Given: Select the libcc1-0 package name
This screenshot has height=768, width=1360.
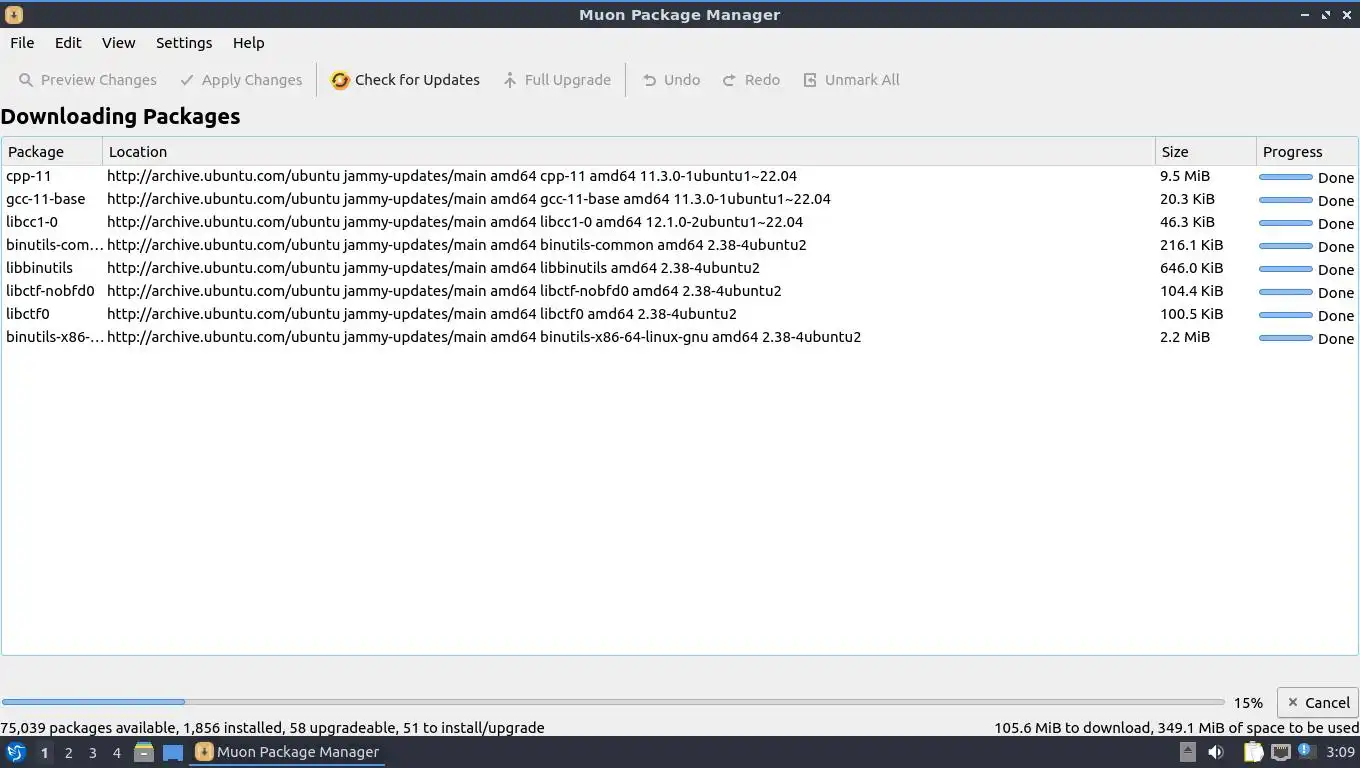Looking at the screenshot, I should coord(32,222).
